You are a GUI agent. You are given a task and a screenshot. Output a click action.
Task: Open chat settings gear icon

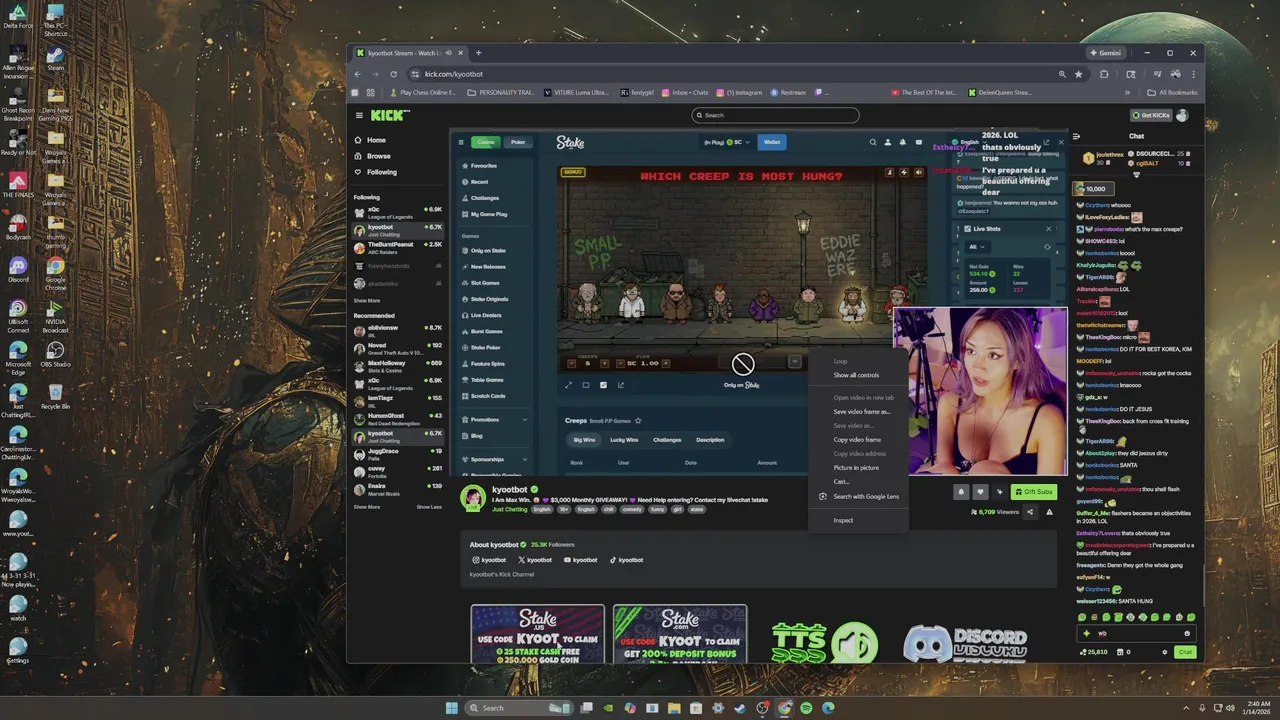click(1164, 652)
